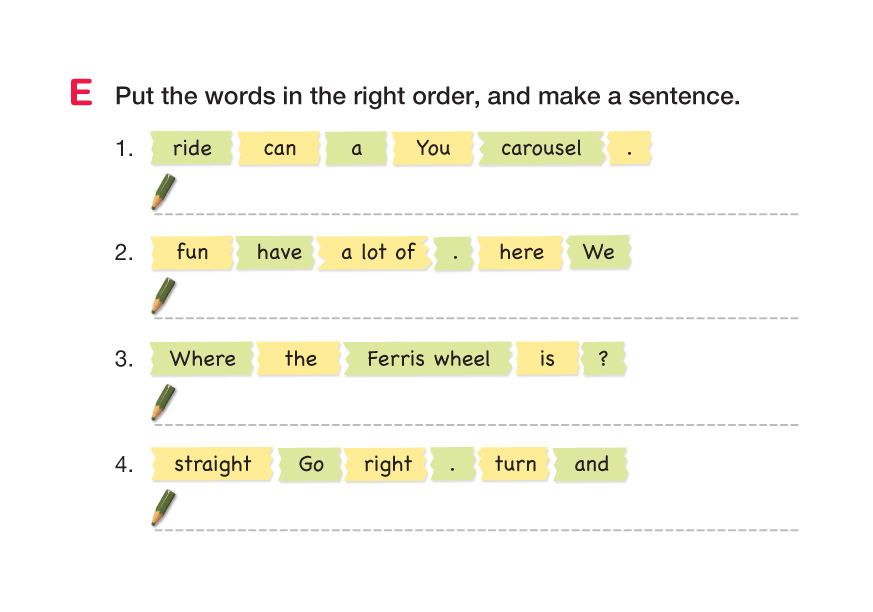
Task: Pick the "Ferris wheel" word tile
Action: click(428, 359)
